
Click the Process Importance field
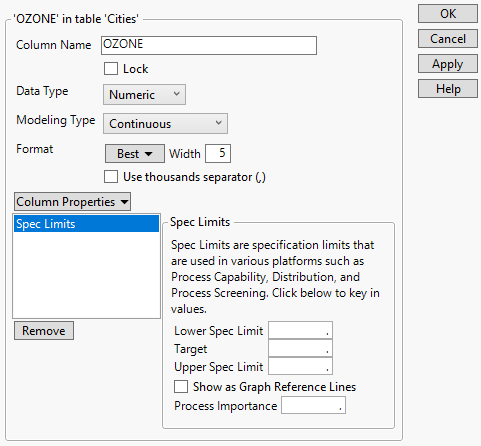tap(313, 405)
